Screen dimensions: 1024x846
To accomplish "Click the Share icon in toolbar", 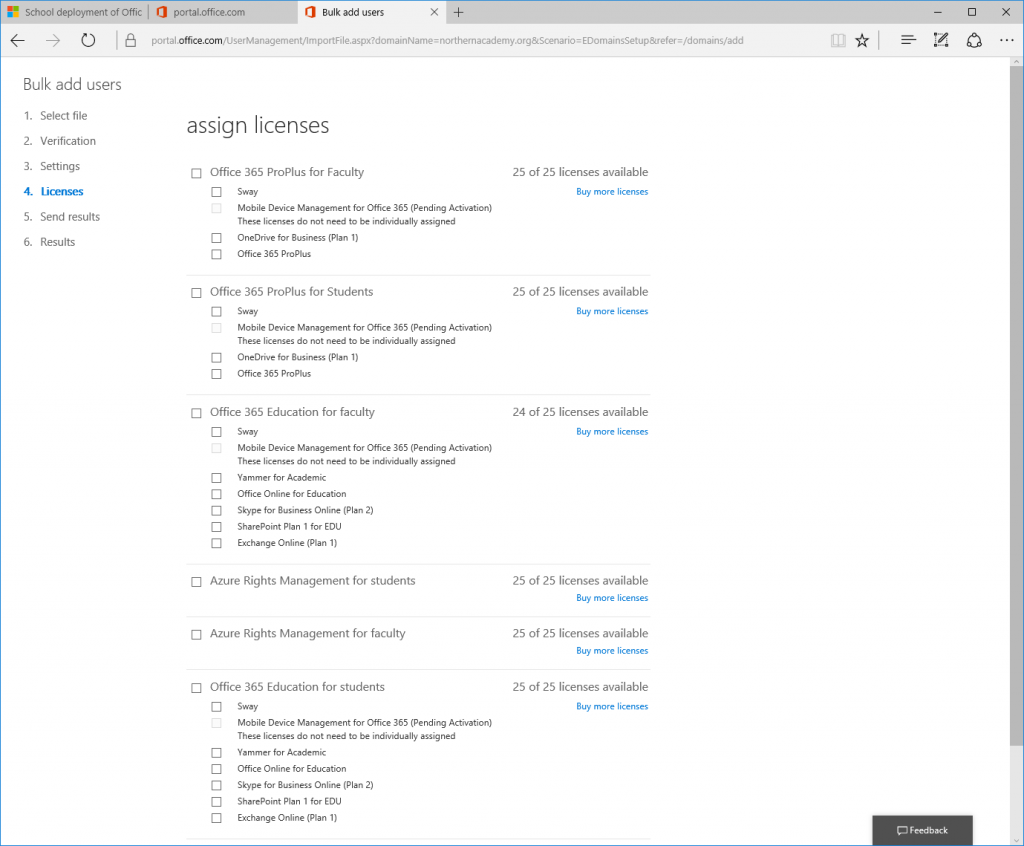I will [974, 41].
